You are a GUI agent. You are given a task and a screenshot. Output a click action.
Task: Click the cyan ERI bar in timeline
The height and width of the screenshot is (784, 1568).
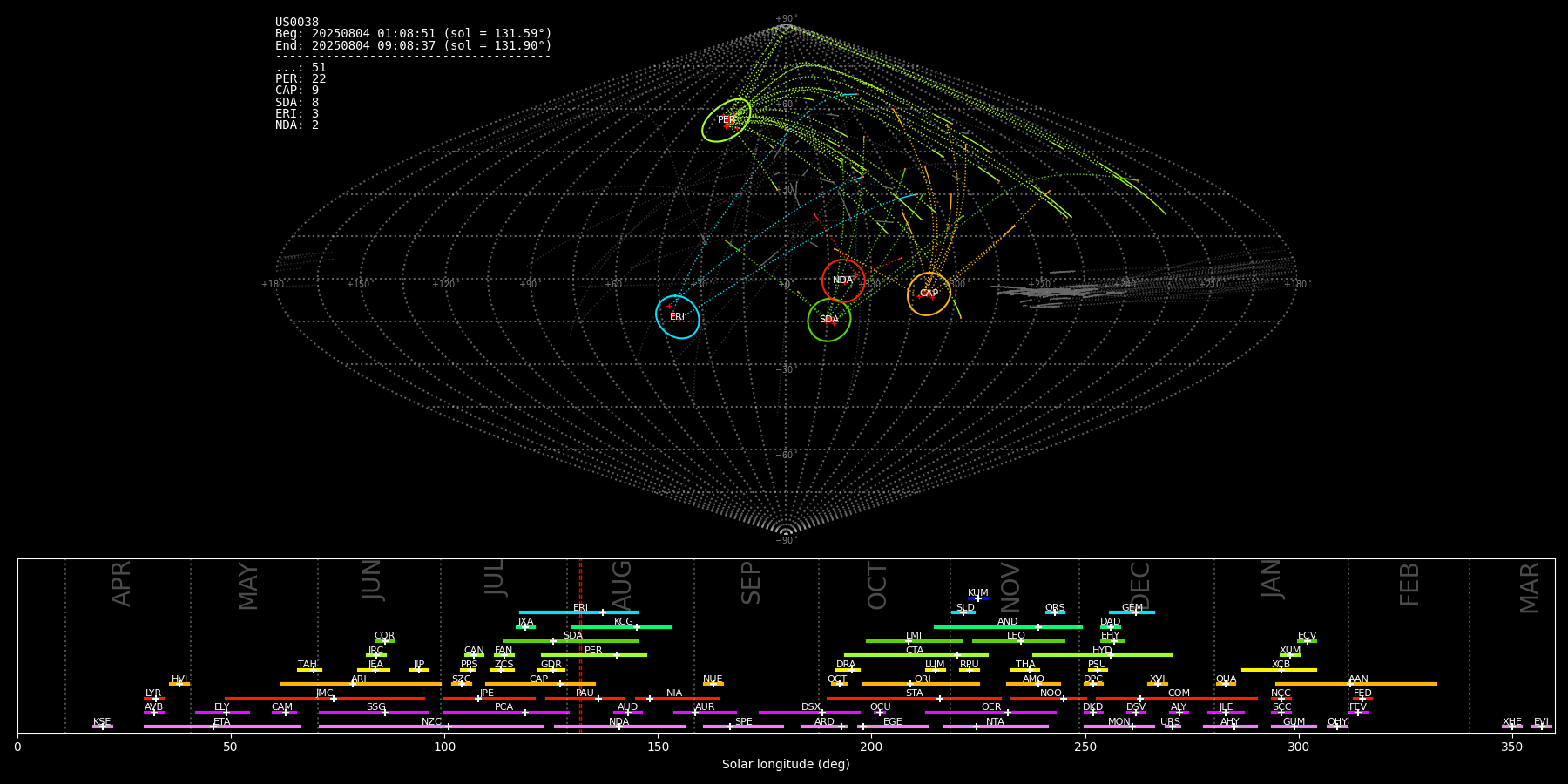tap(578, 612)
